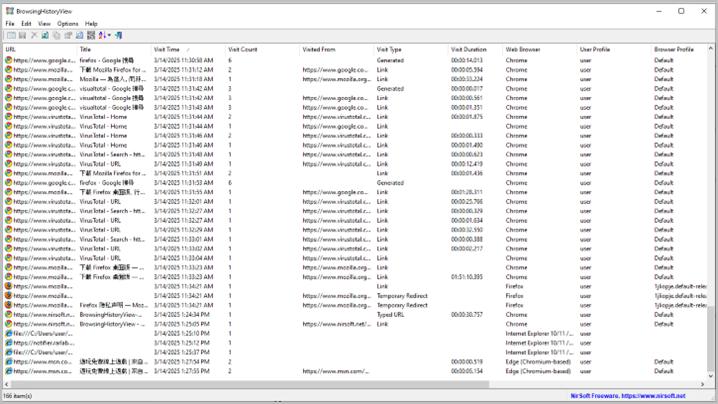
Task: Click the Refresh toolbar icon
Action: [45, 35]
